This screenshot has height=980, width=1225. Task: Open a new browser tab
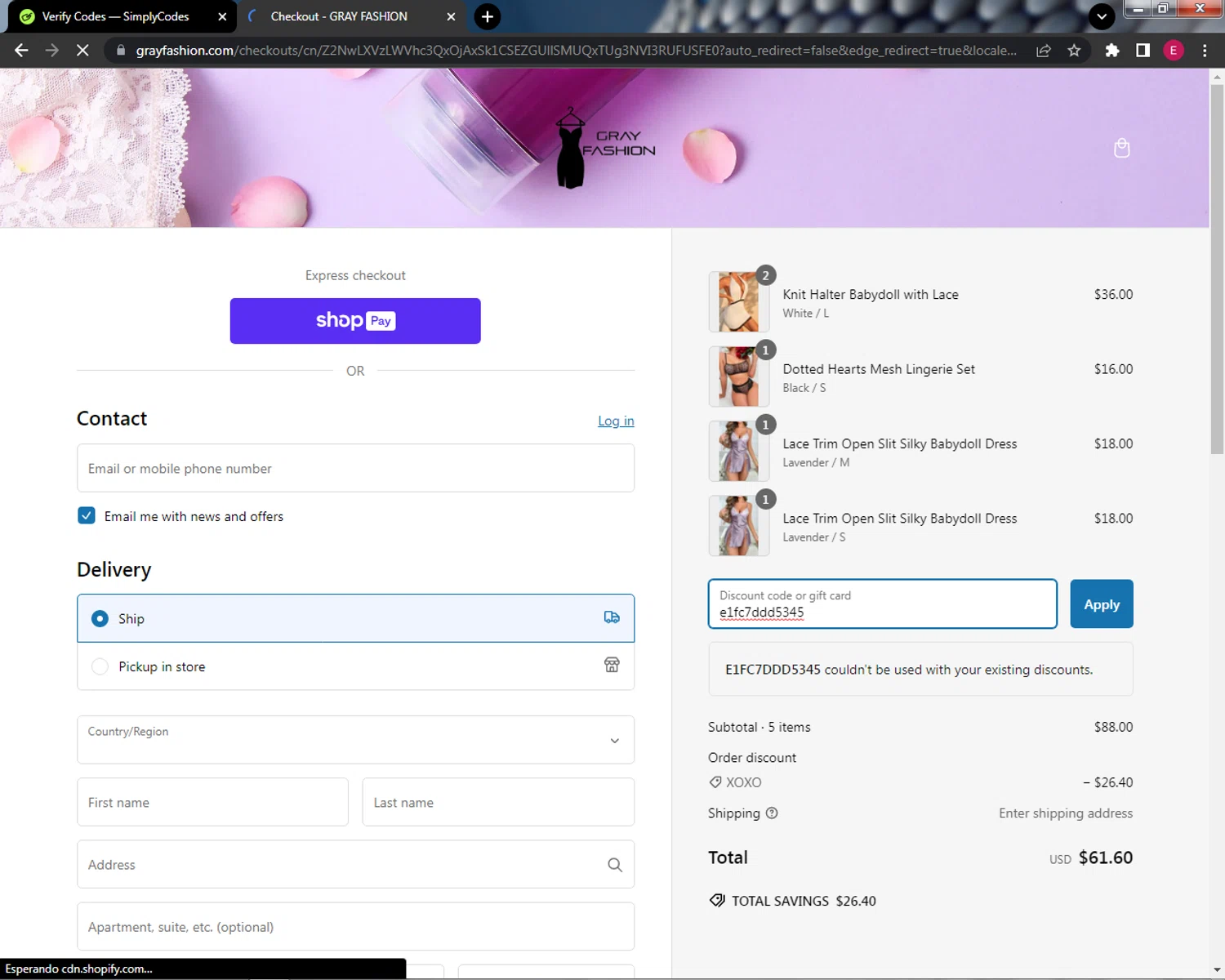[x=488, y=16]
